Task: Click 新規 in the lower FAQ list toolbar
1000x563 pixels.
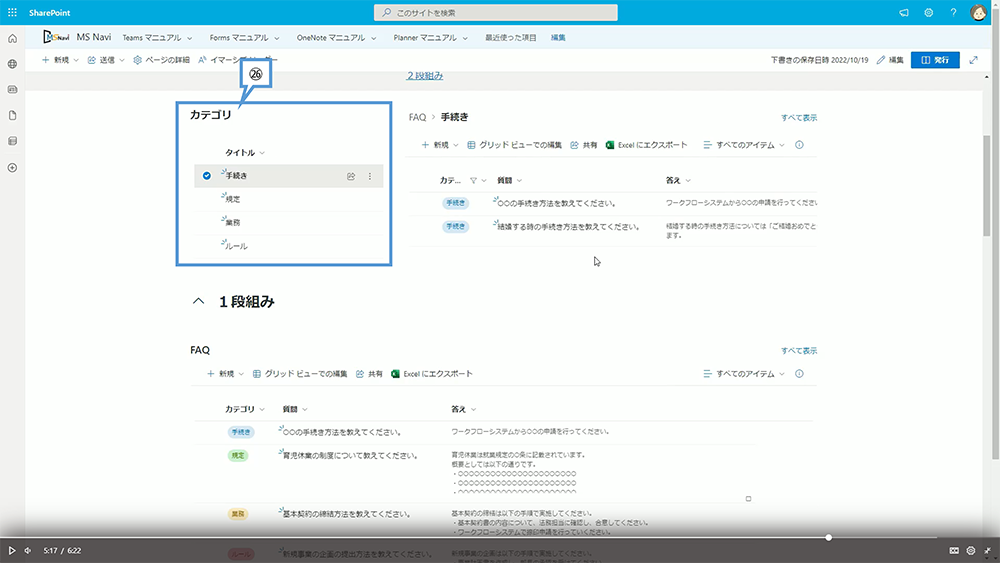Action: [225, 374]
